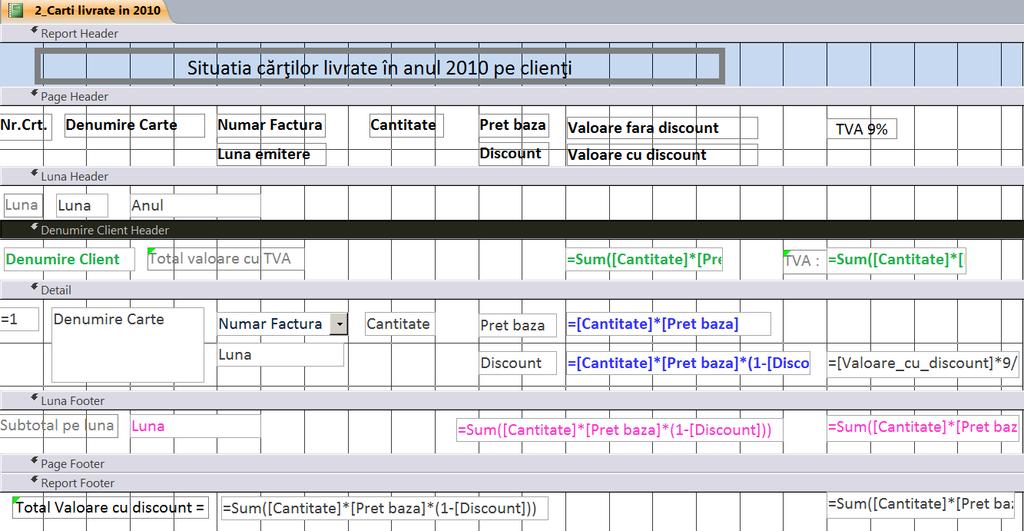Select the =Sum([Cantitate]*[Pret ba field in Report Footer
The width and height of the screenshot is (1024, 531).
(x=921, y=504)
